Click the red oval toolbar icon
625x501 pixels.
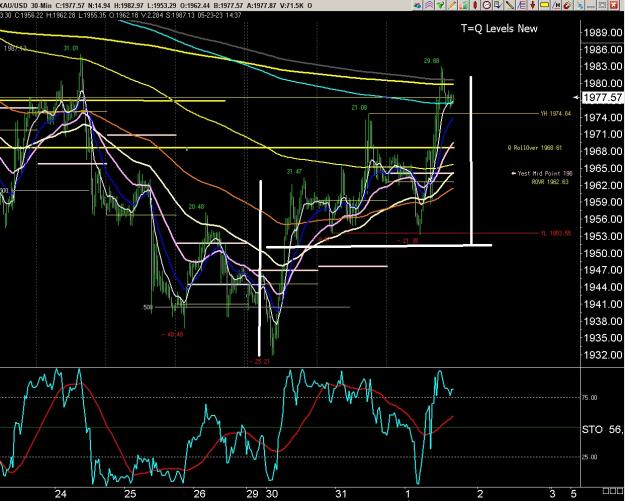coord(475,5)
